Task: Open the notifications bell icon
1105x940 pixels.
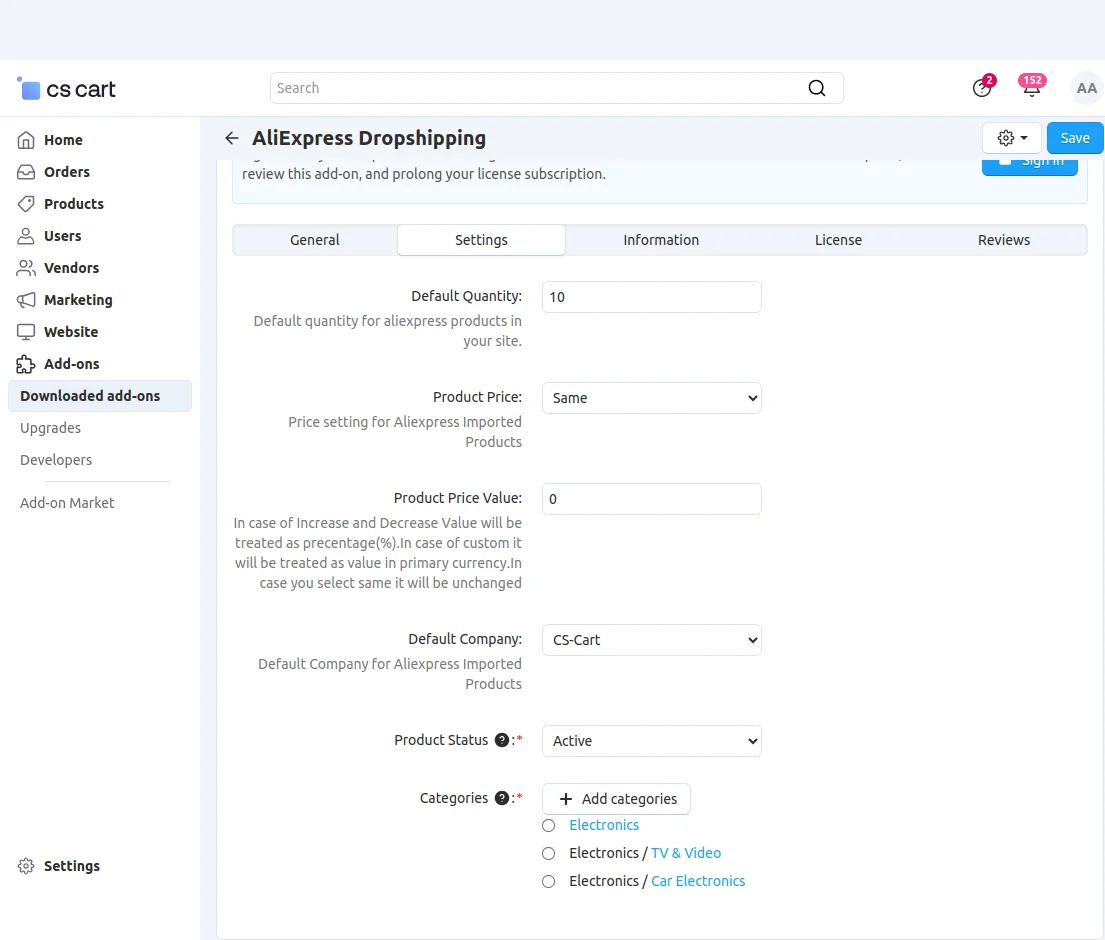Action: tap(1031, 88)
